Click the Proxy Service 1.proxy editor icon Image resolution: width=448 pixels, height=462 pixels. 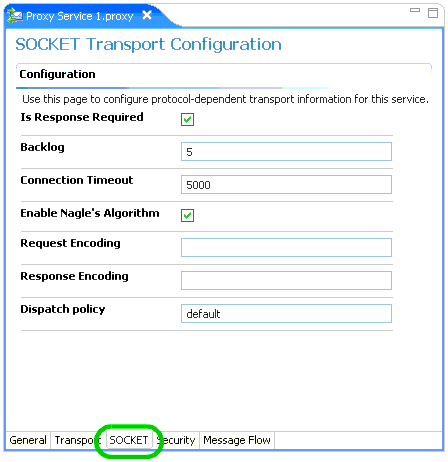(15, 16)
